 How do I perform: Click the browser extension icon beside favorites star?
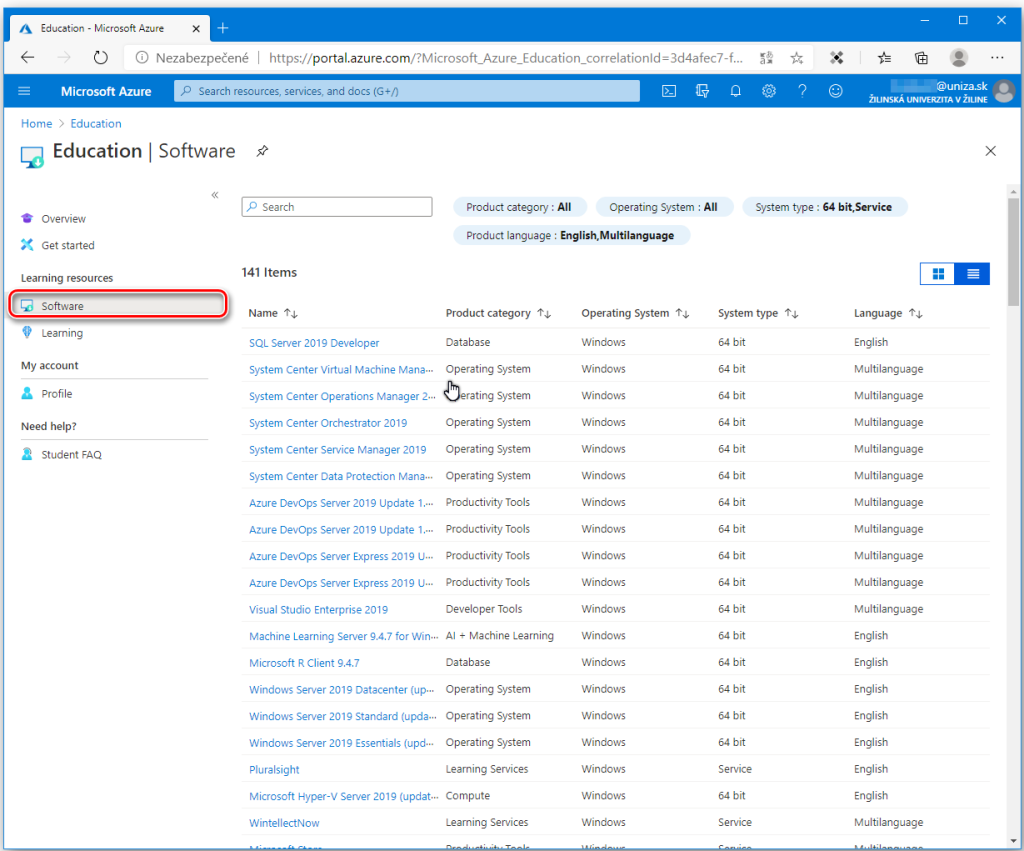pos(837,58)
